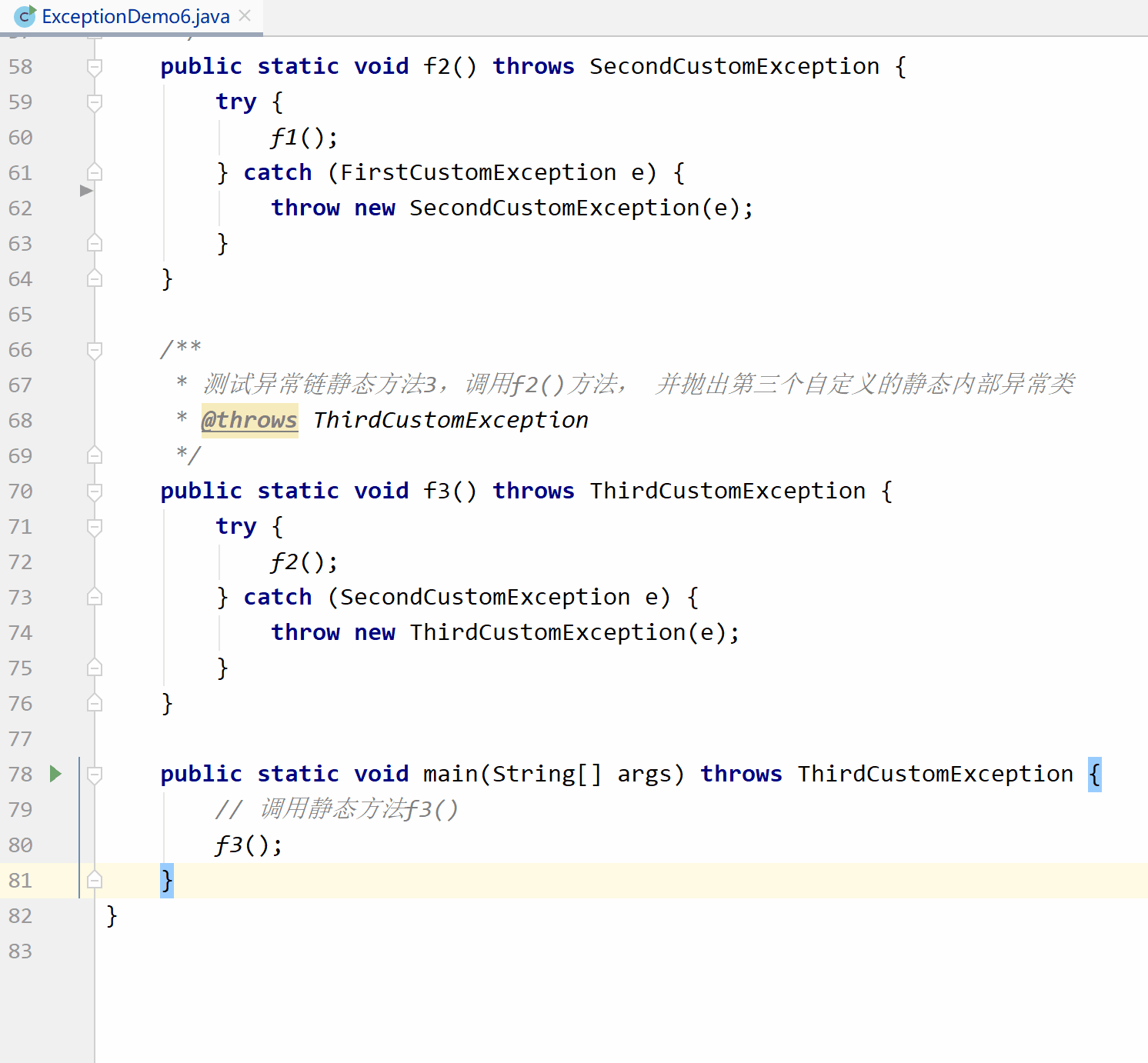Click the fold end marker at line 75

(x=95, y=668)
